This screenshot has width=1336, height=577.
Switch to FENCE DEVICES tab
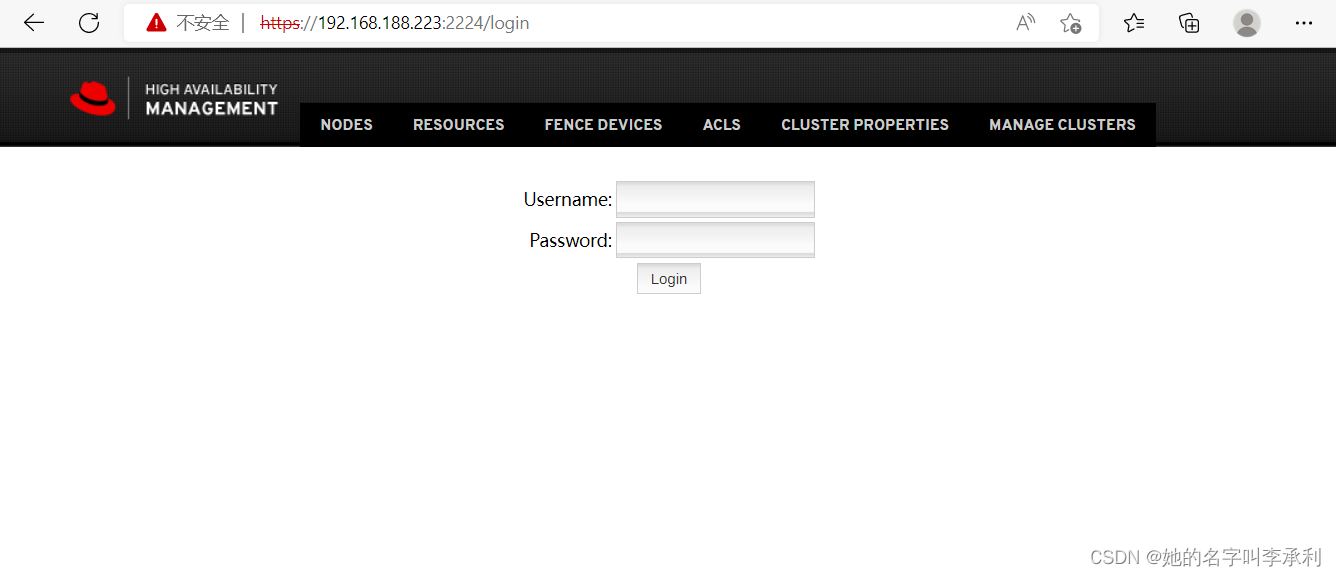[603, 125]
